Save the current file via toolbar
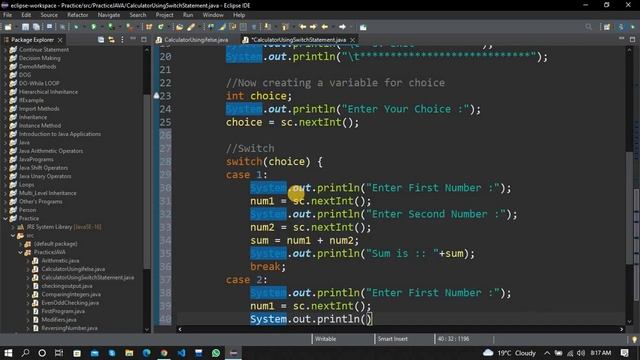This screenshot has height=360, width=640. pos(25,27)
